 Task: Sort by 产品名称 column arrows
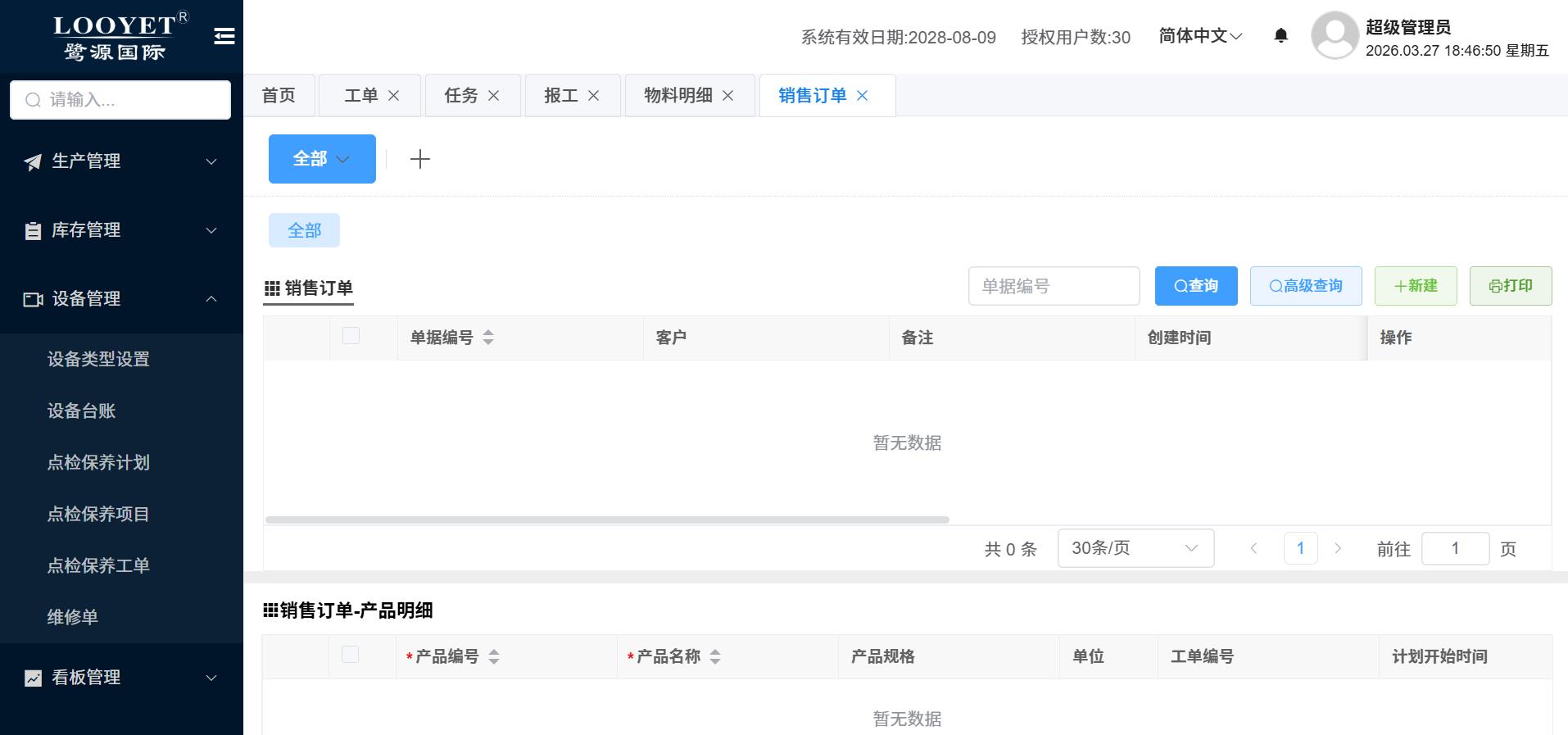[715, 656]
